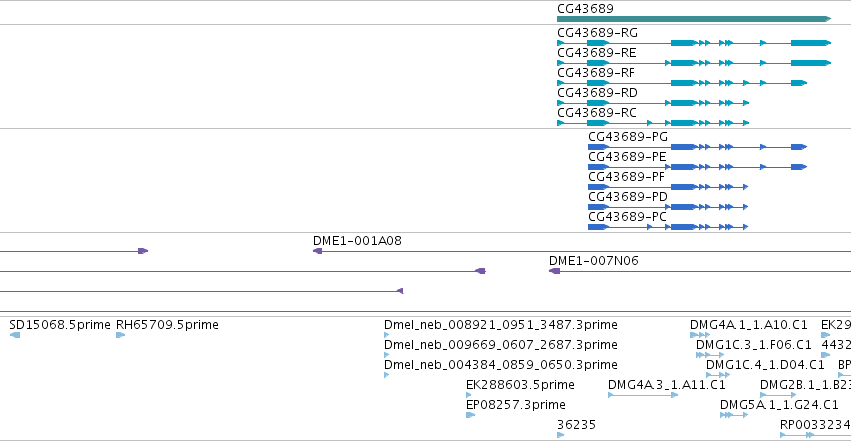851x441 pixels.
Task: Open Dmel_neb_004384_0859_0650.3prime feature
Action: [x=386, y=375]
